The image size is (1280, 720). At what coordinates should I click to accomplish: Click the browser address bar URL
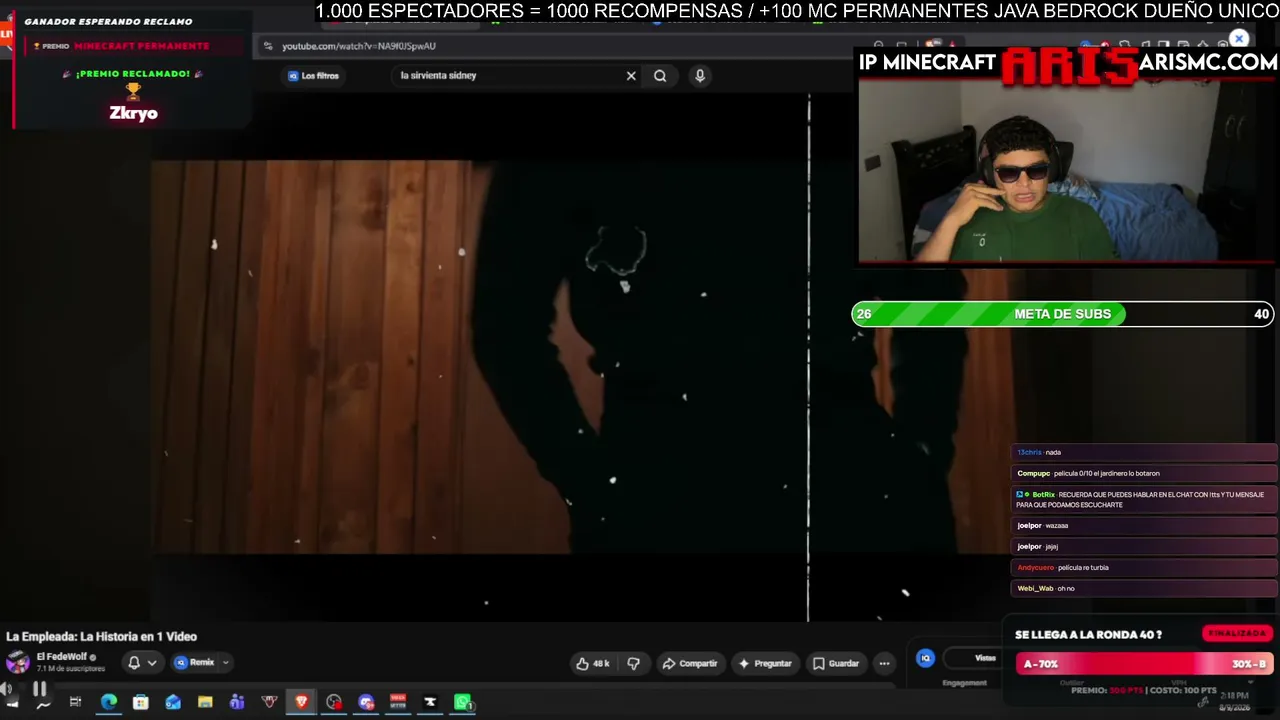359,46
